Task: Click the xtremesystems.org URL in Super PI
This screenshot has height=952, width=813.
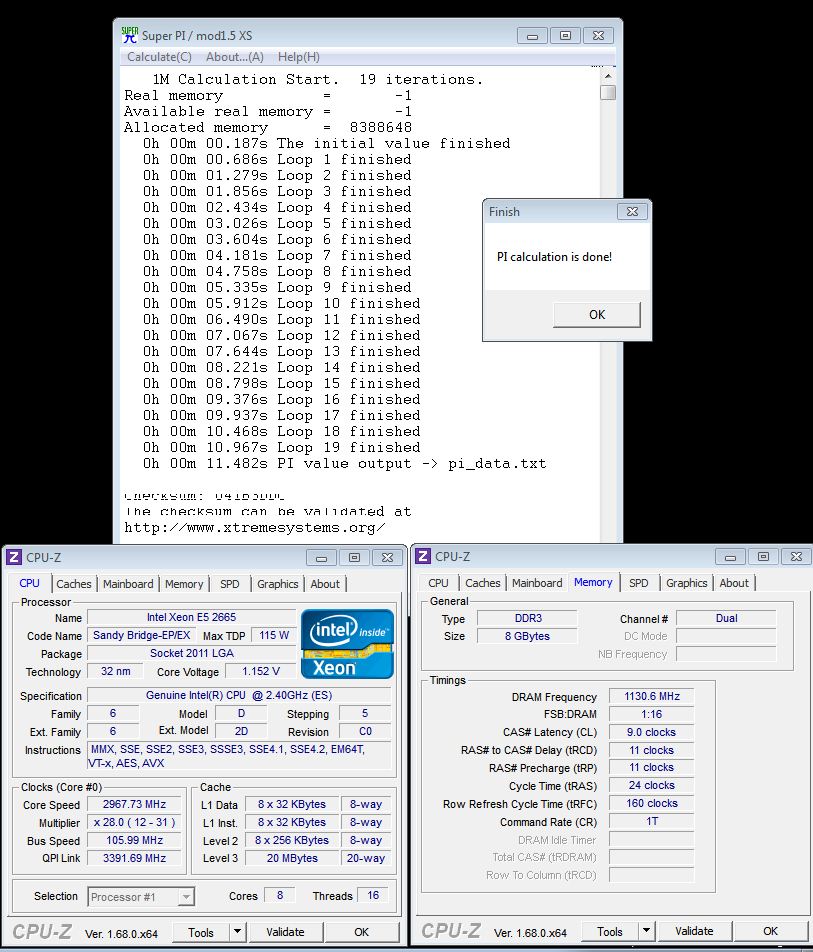Action: [254, 528]
